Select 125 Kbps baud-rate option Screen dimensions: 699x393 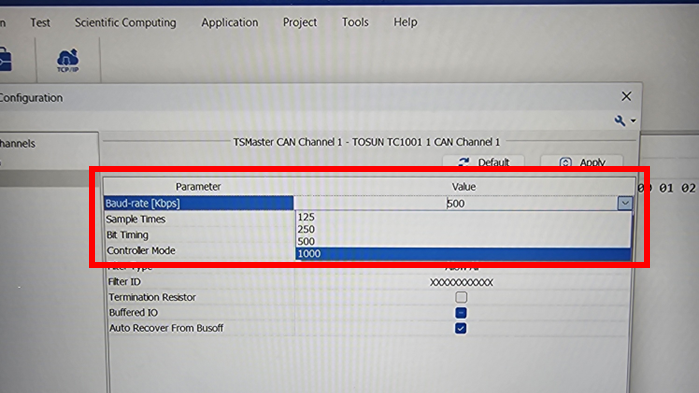tap(463, 217)
